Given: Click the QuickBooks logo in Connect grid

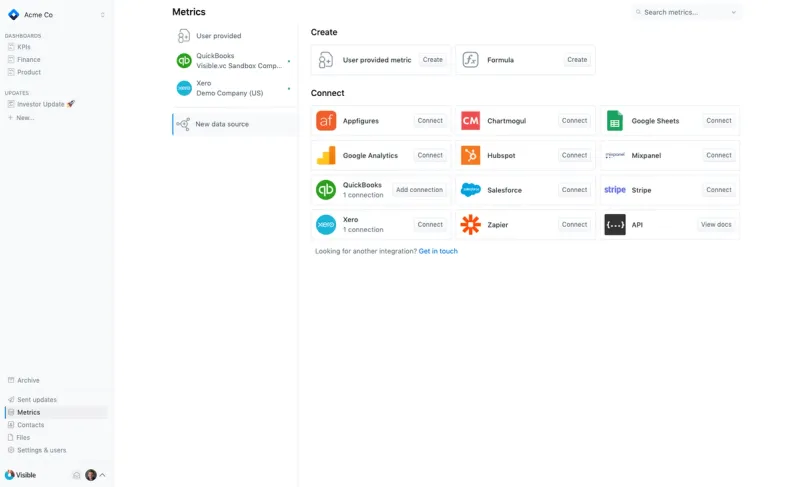Looking at the screenshot, I should pos(326,190).
